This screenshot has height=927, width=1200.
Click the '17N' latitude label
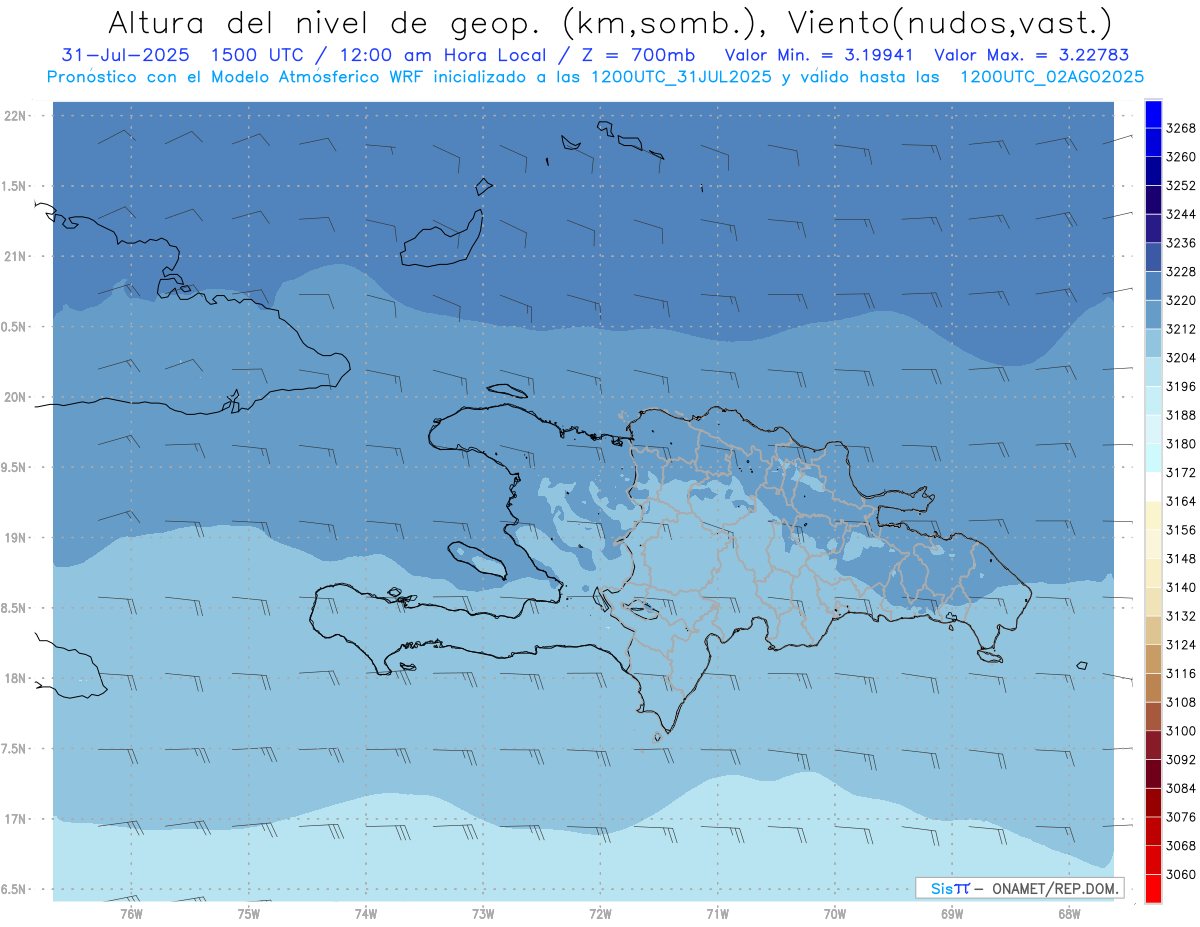[x=15, y=819]
